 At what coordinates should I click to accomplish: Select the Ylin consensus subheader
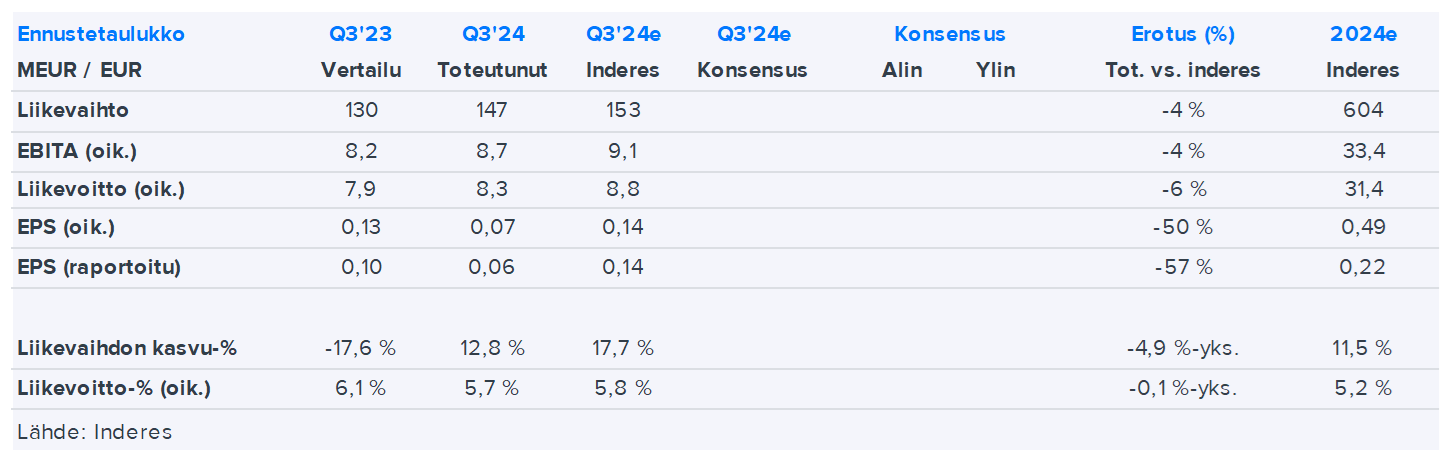point(996,71)
